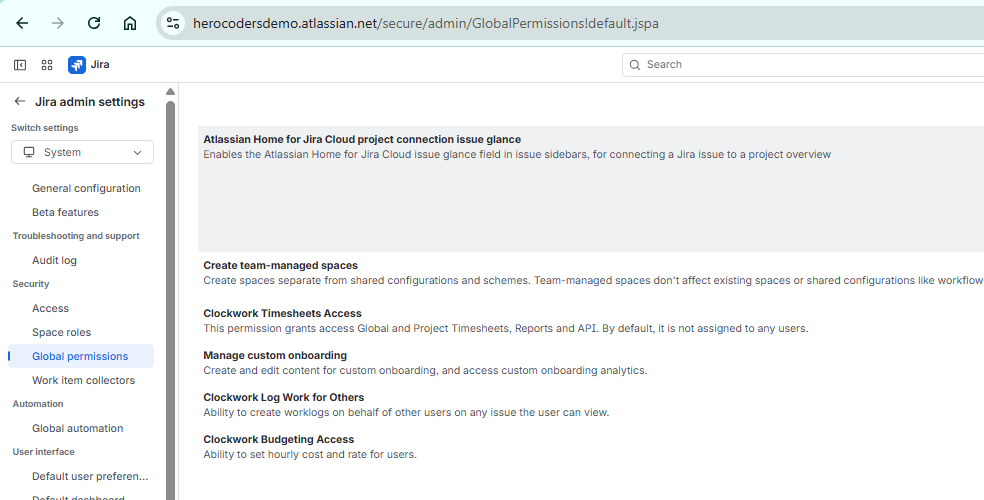Select Global permissions in sidebar
Screen dimensions: 984x500
[x=80, y=356]
